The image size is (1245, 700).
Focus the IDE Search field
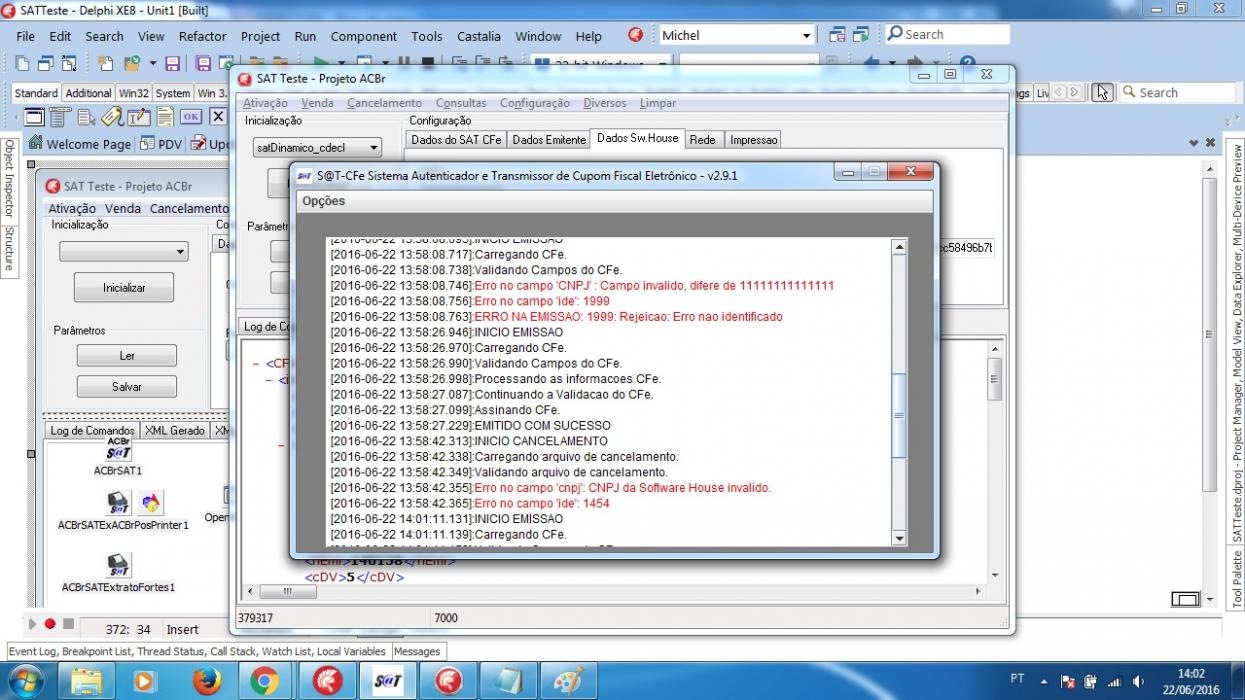coord(946,34)
